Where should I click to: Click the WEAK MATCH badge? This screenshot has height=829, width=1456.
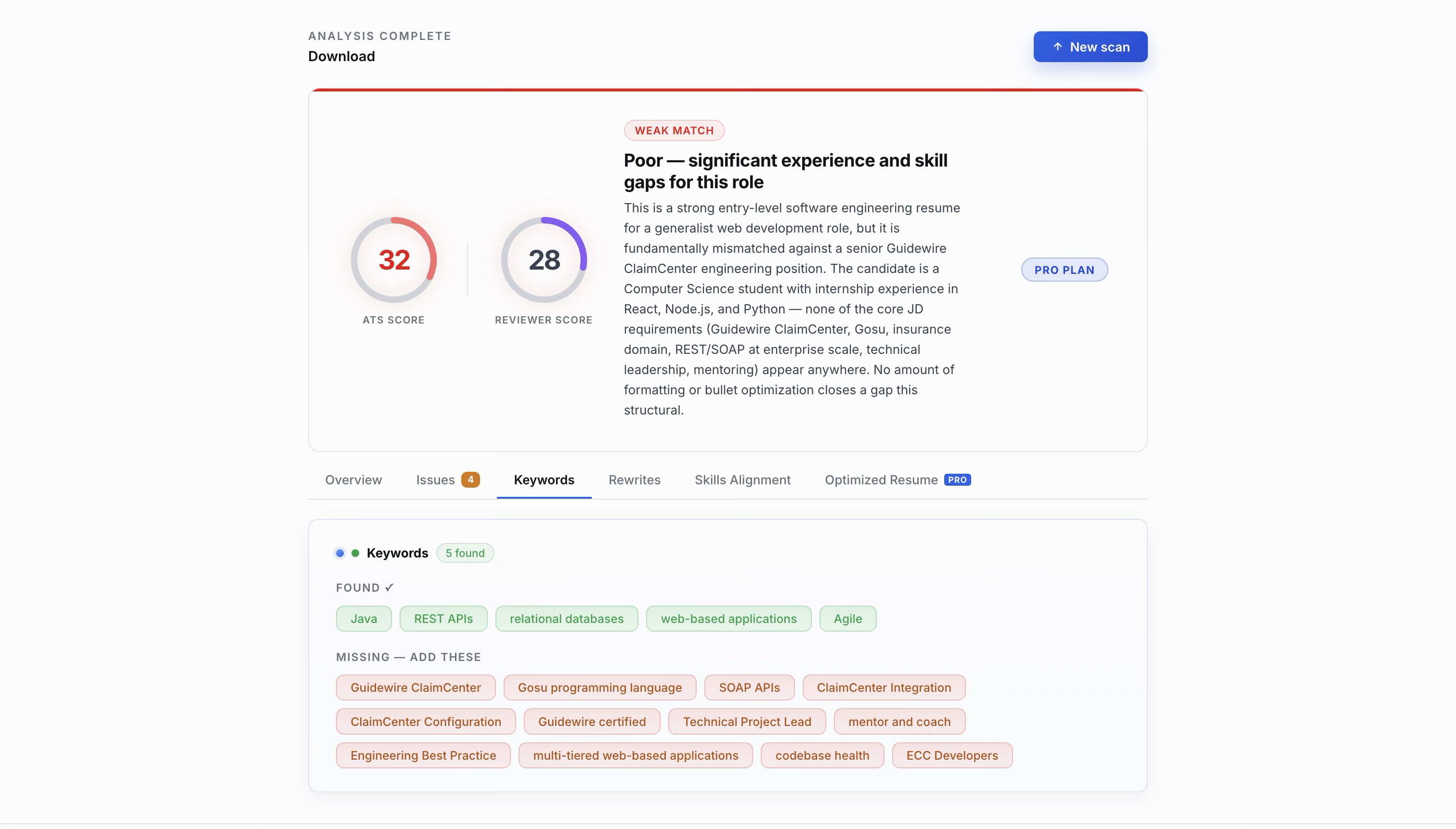(674, 130)
